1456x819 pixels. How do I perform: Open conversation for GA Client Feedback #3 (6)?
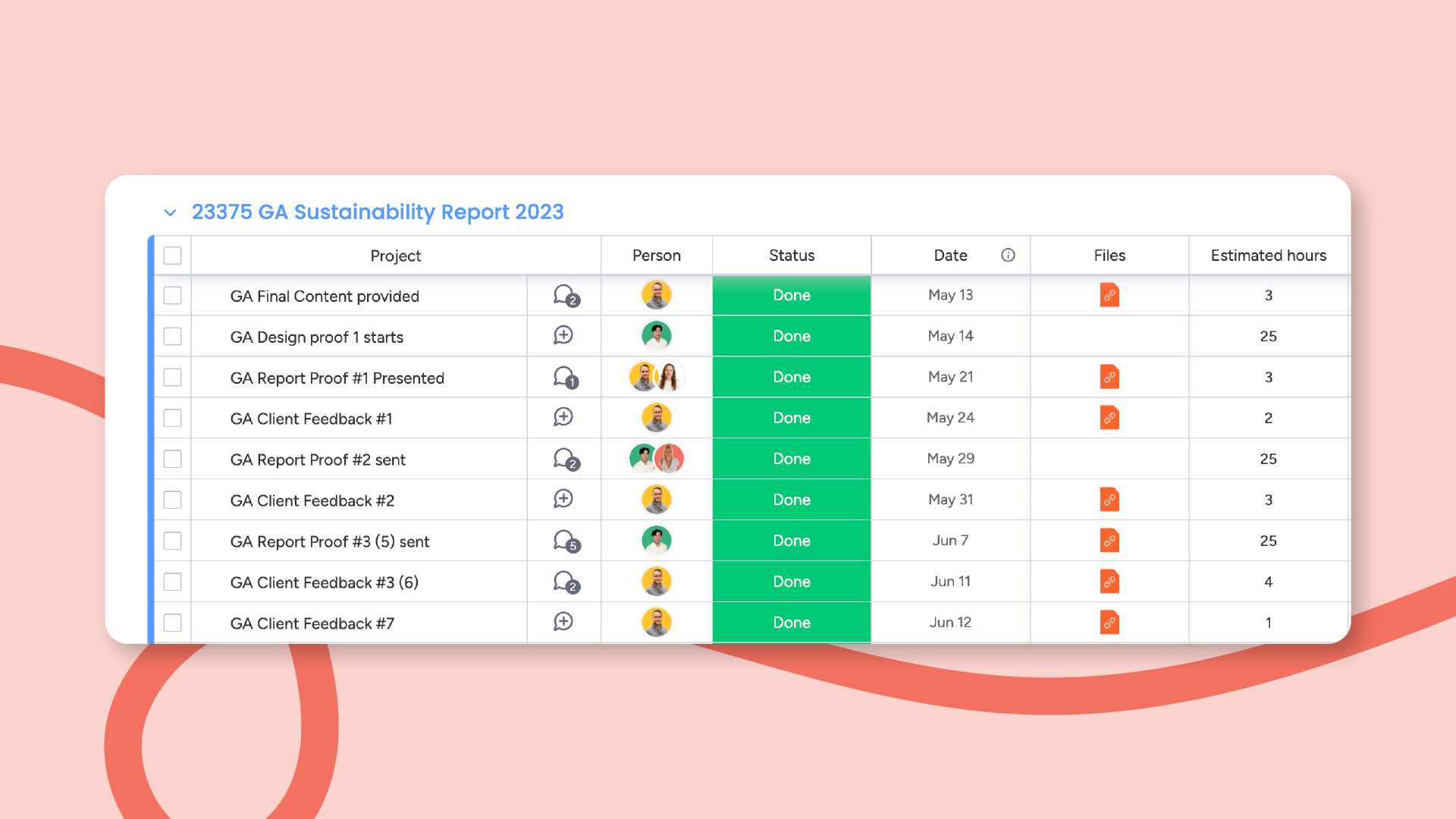(566, 582)
